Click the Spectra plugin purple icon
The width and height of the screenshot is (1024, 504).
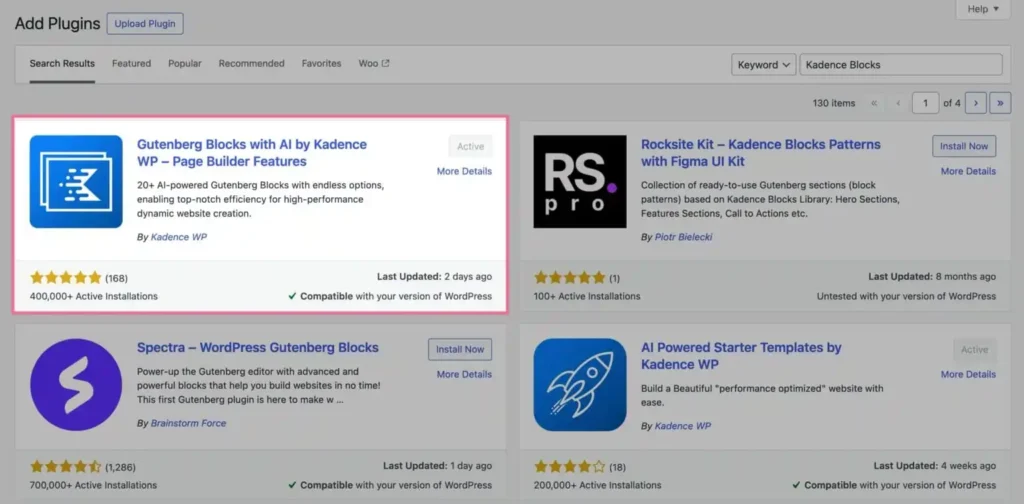(x=76, y=384)
